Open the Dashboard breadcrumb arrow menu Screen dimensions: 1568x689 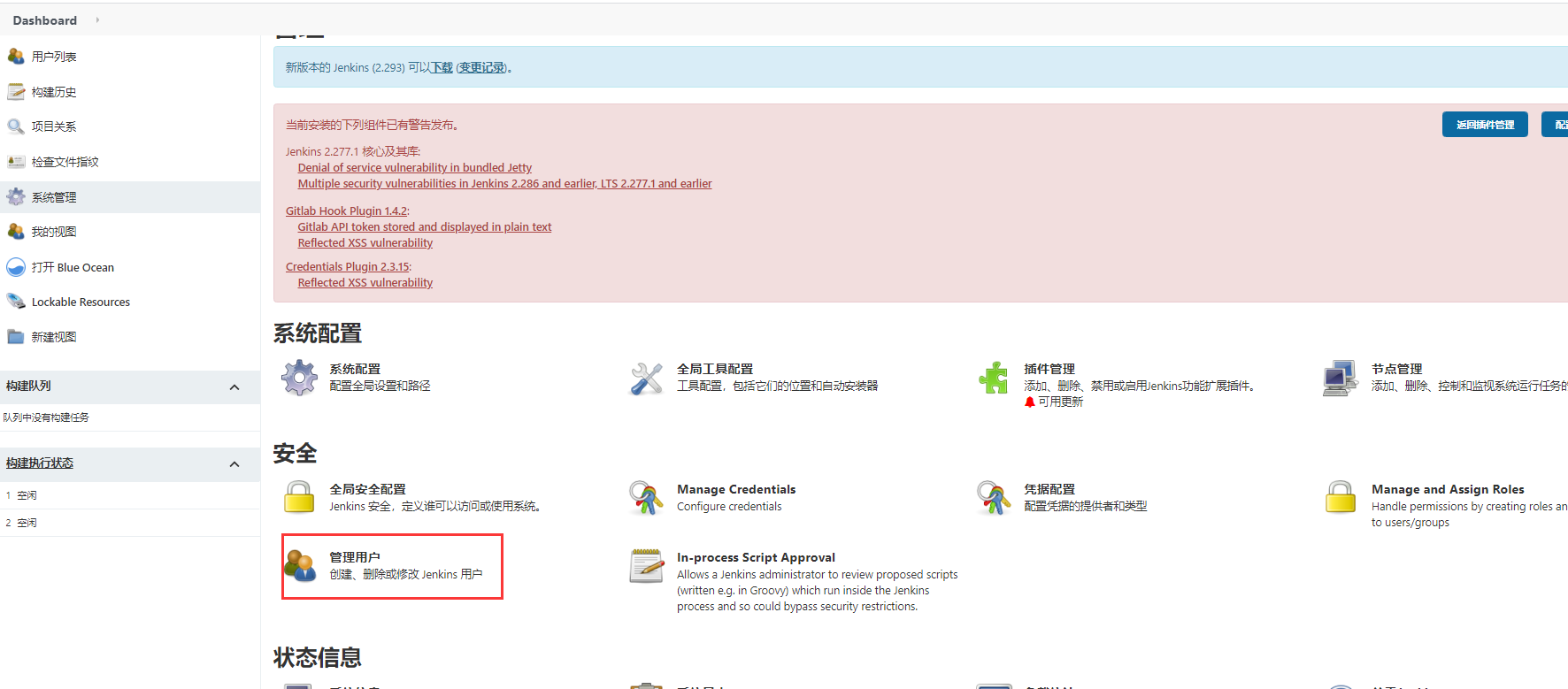(x=97, y=19)
